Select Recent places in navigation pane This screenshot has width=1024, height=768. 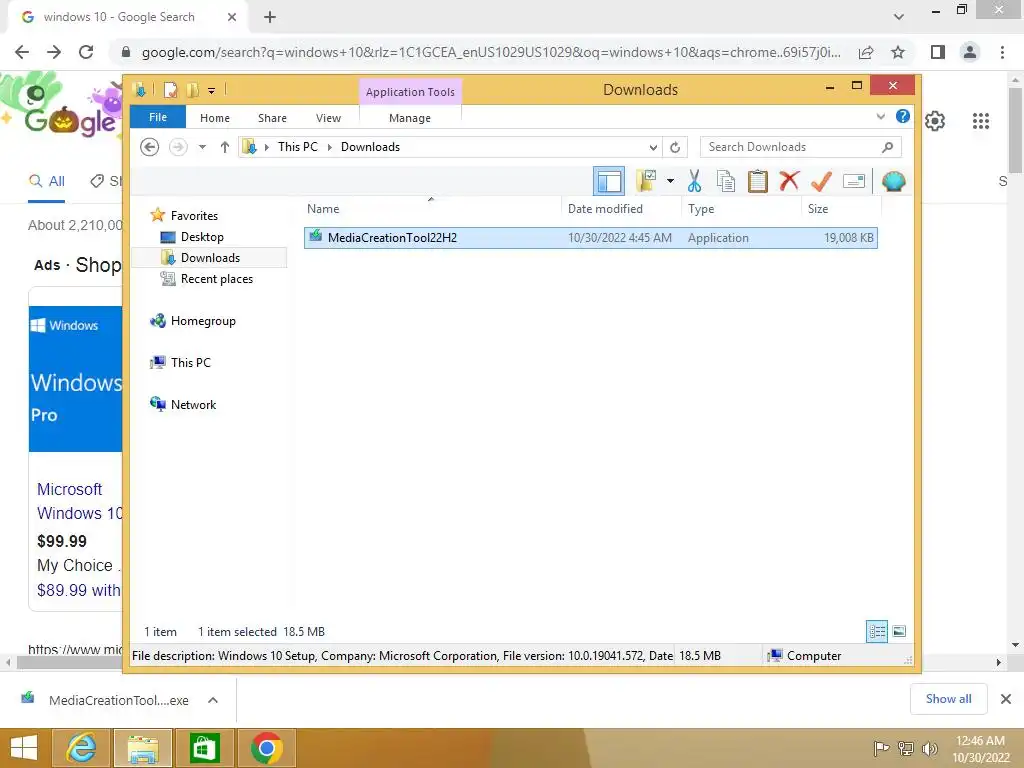pos(217,279)
